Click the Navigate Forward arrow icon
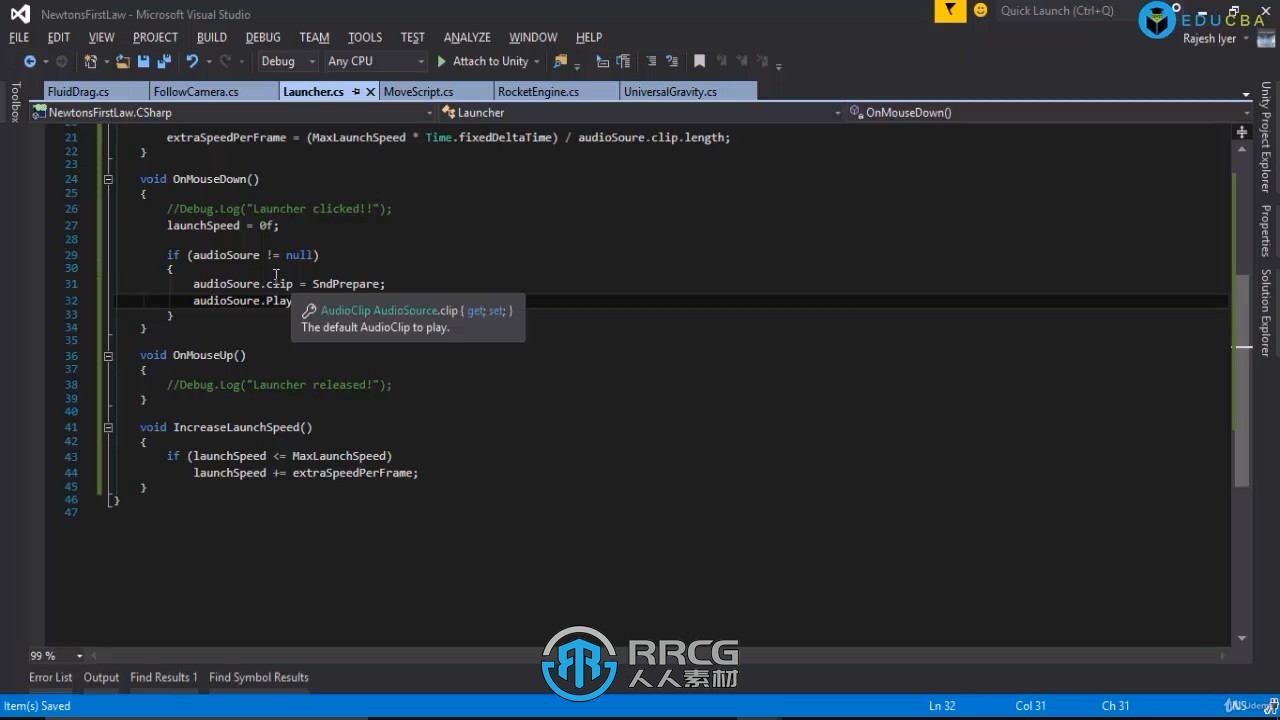The width and height of the screenshot is (1280, 720). coord(61,61)
